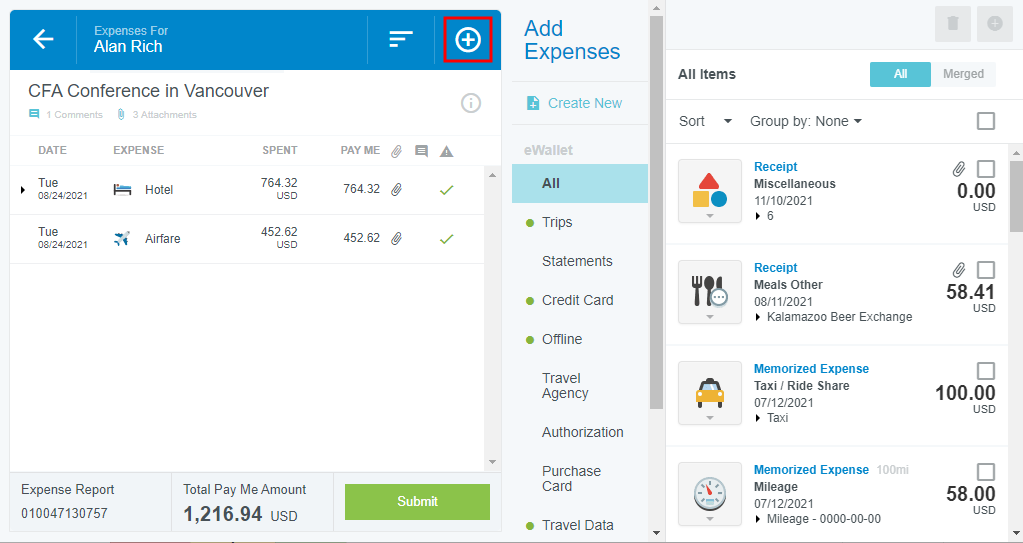Image resolution: width=1023 pixels, height=543 pixels.
Task: Tick the Taxi / Ride Share checkbox
Action: pyautogui.click(x=986, y=371)
